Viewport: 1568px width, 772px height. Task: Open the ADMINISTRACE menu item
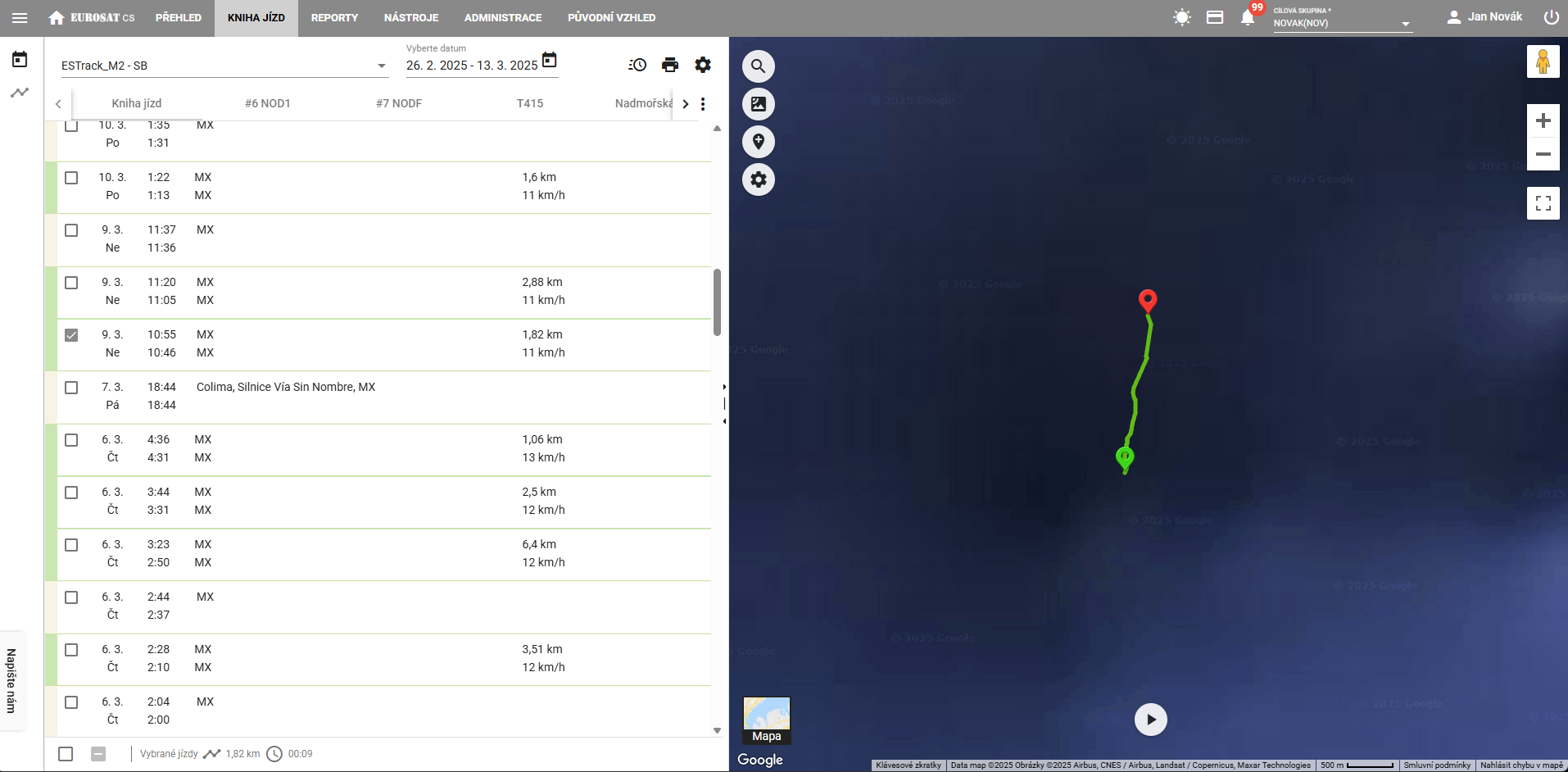[503, 18]
